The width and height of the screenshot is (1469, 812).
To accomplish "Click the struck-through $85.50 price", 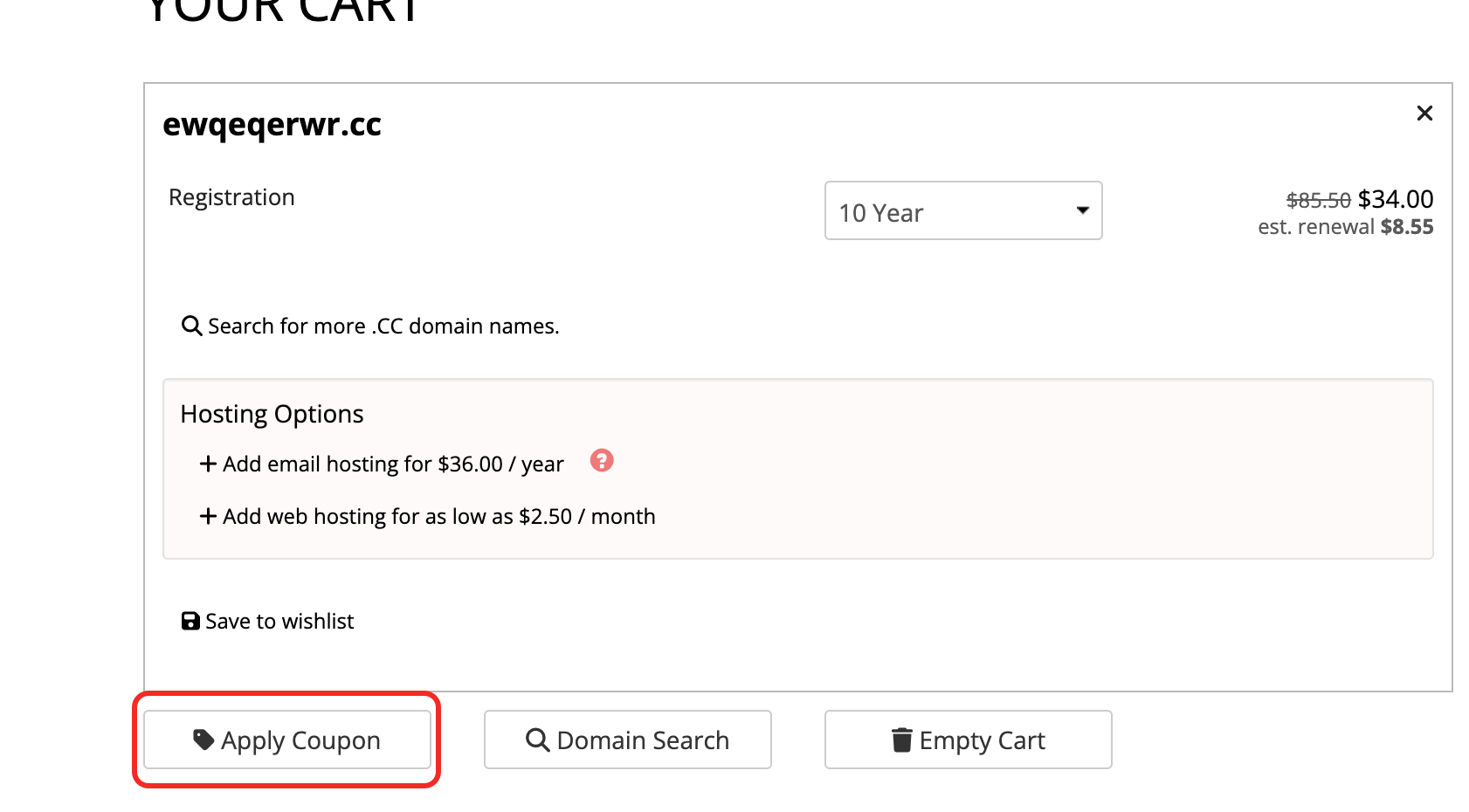I will click(1319, 200).
